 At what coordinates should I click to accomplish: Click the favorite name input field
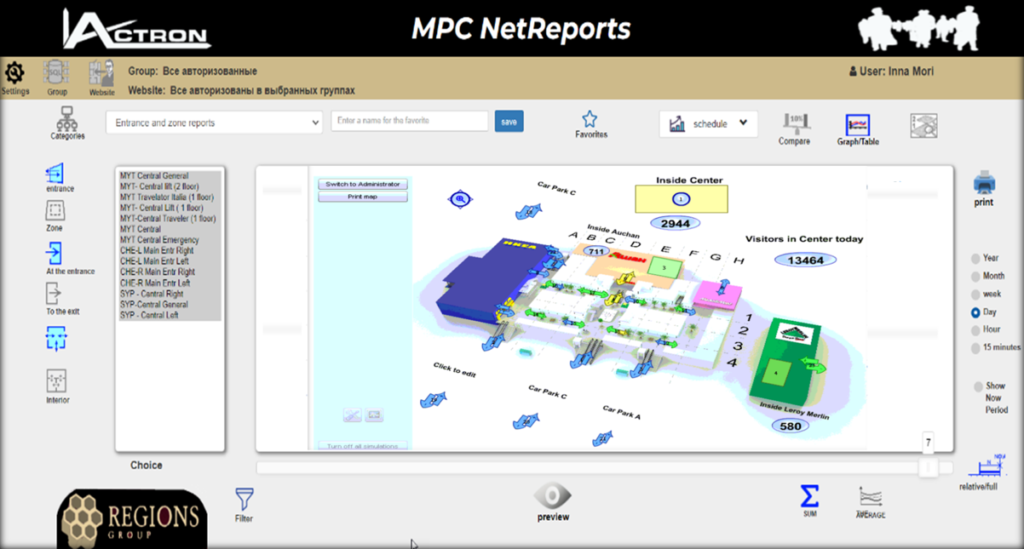pyautogui.click(x=409, y=121)
